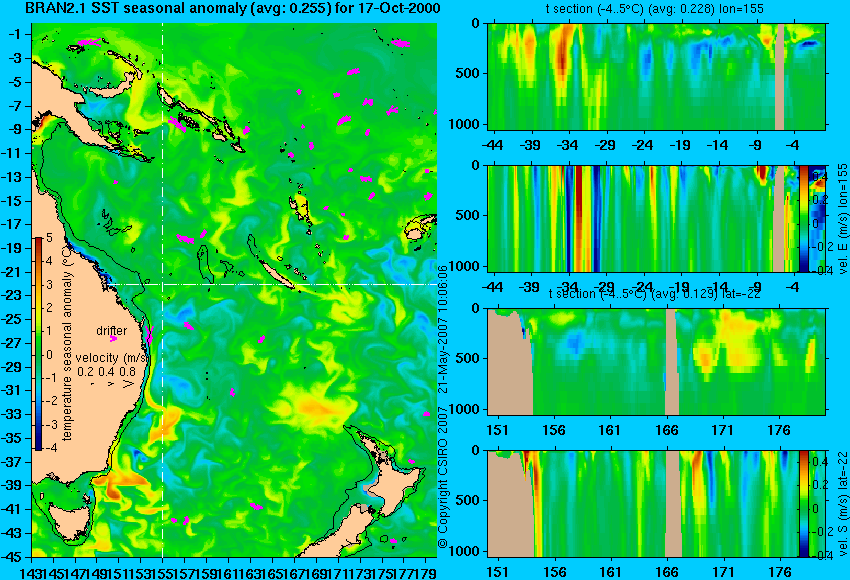Click the '-9' tick under lon=155 temperature section
Image resolution: width=850 pixels, height=580 pixels.
755,145
